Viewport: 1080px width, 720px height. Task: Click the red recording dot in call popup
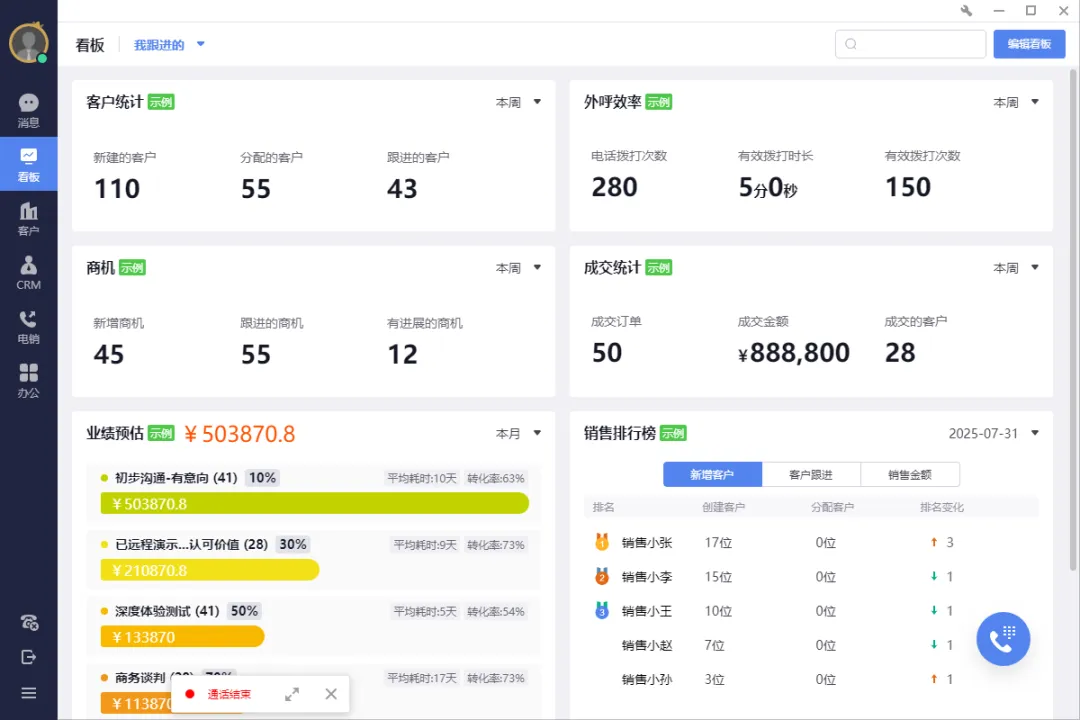point(190,694)
